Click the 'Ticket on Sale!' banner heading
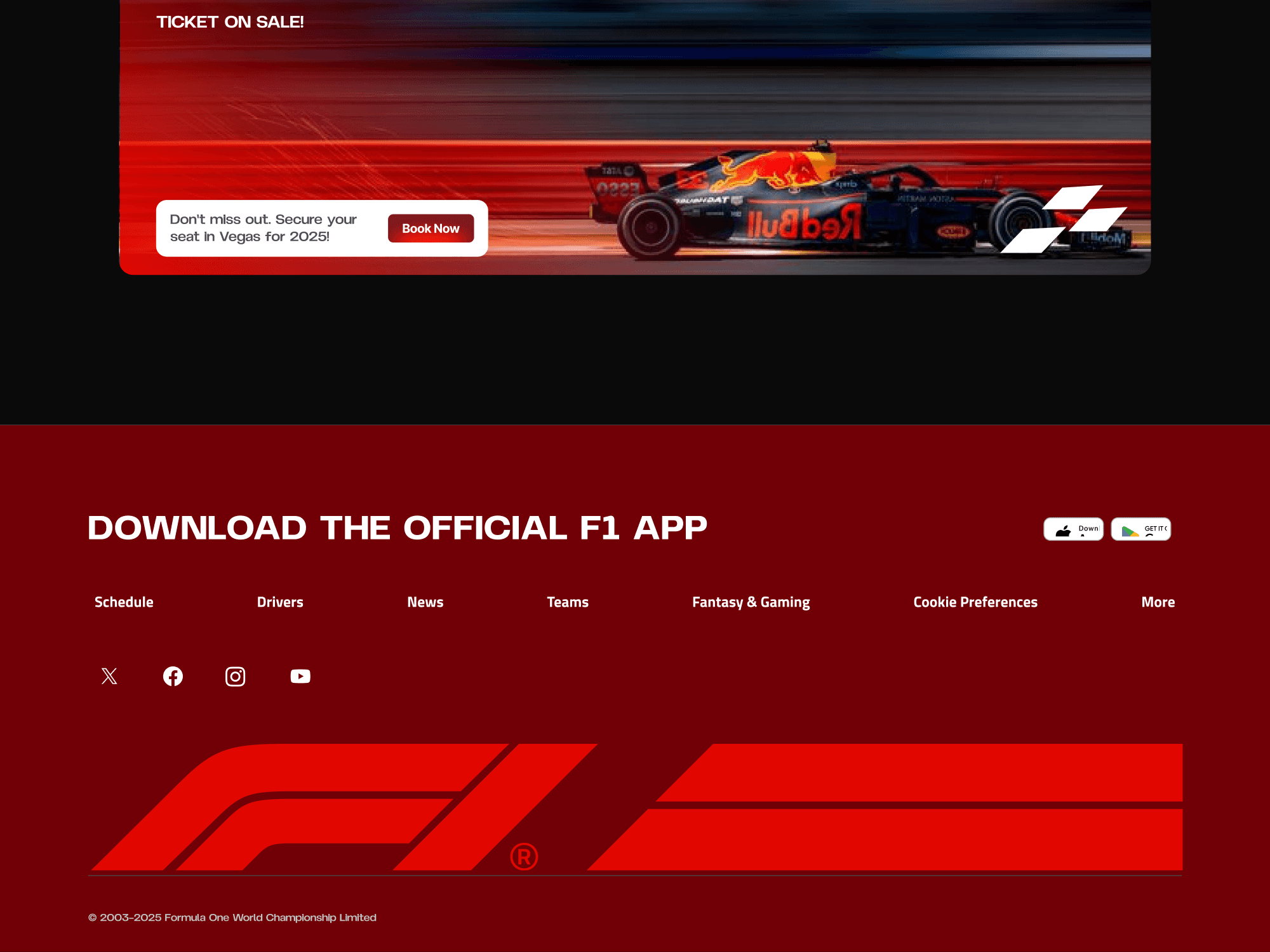The image size is (1270, 952). [x=230, y=22]
